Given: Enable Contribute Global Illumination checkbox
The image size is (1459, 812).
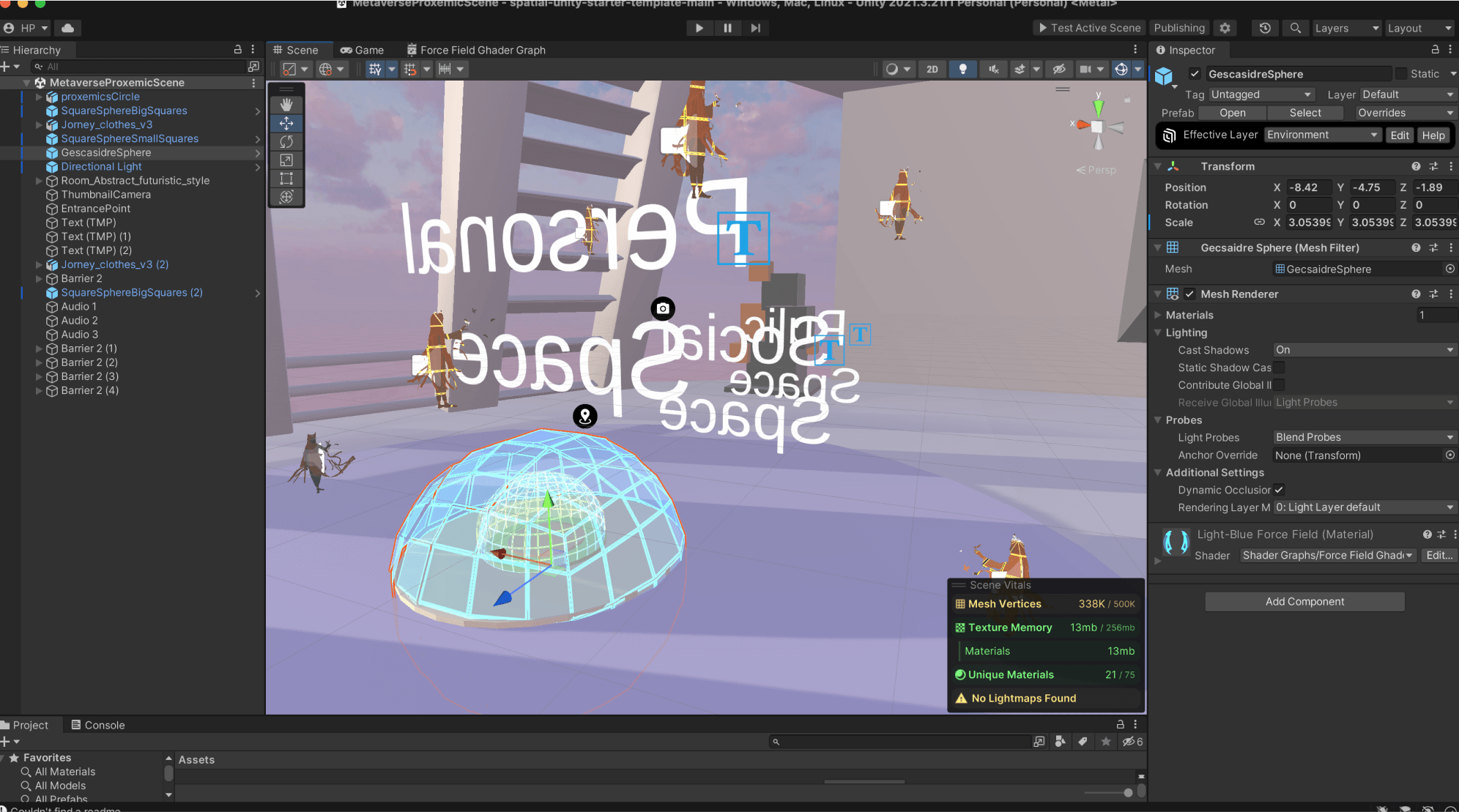Looking at the screenshot, I should click(x=1280, y=385).
